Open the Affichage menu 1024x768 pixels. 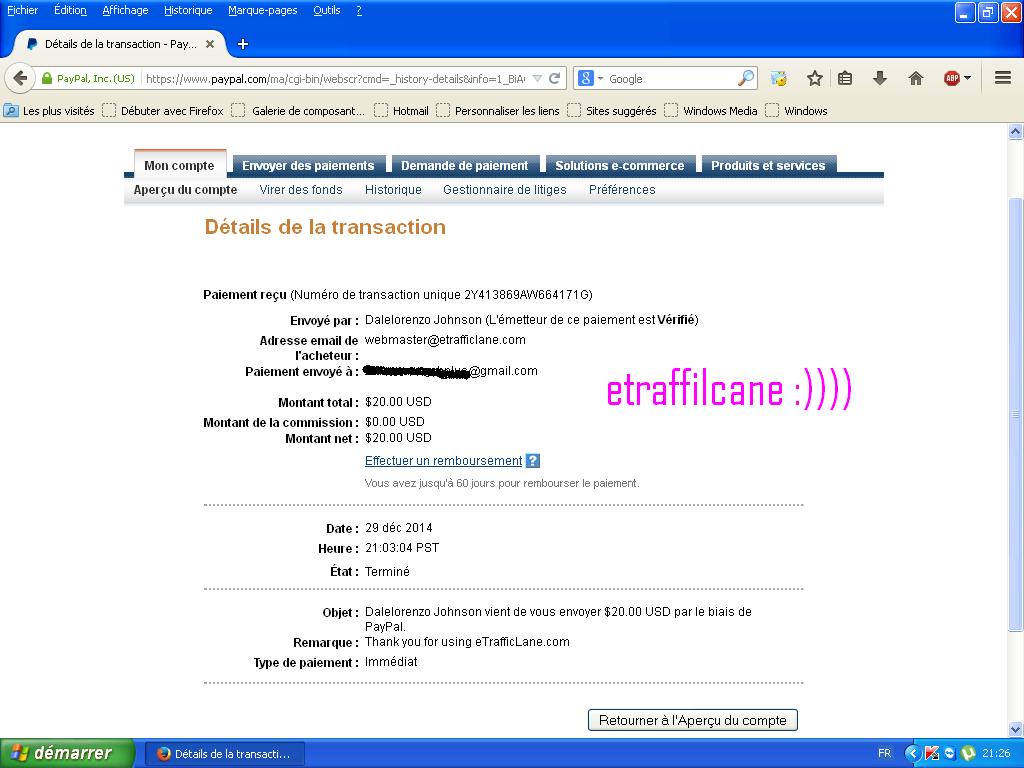(125, 10)
